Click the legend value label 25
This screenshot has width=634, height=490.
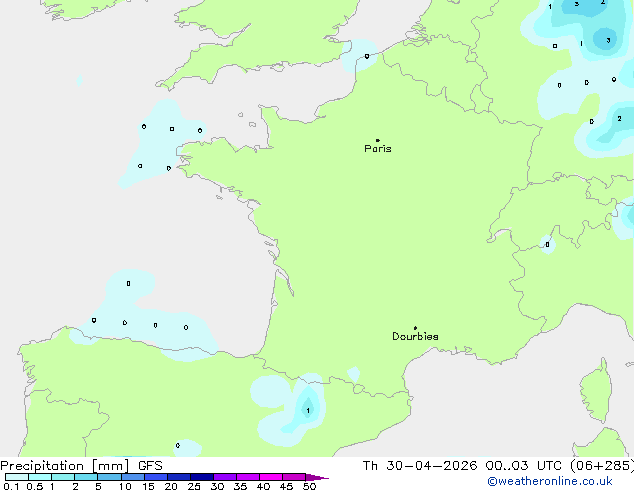click(194, 486)
